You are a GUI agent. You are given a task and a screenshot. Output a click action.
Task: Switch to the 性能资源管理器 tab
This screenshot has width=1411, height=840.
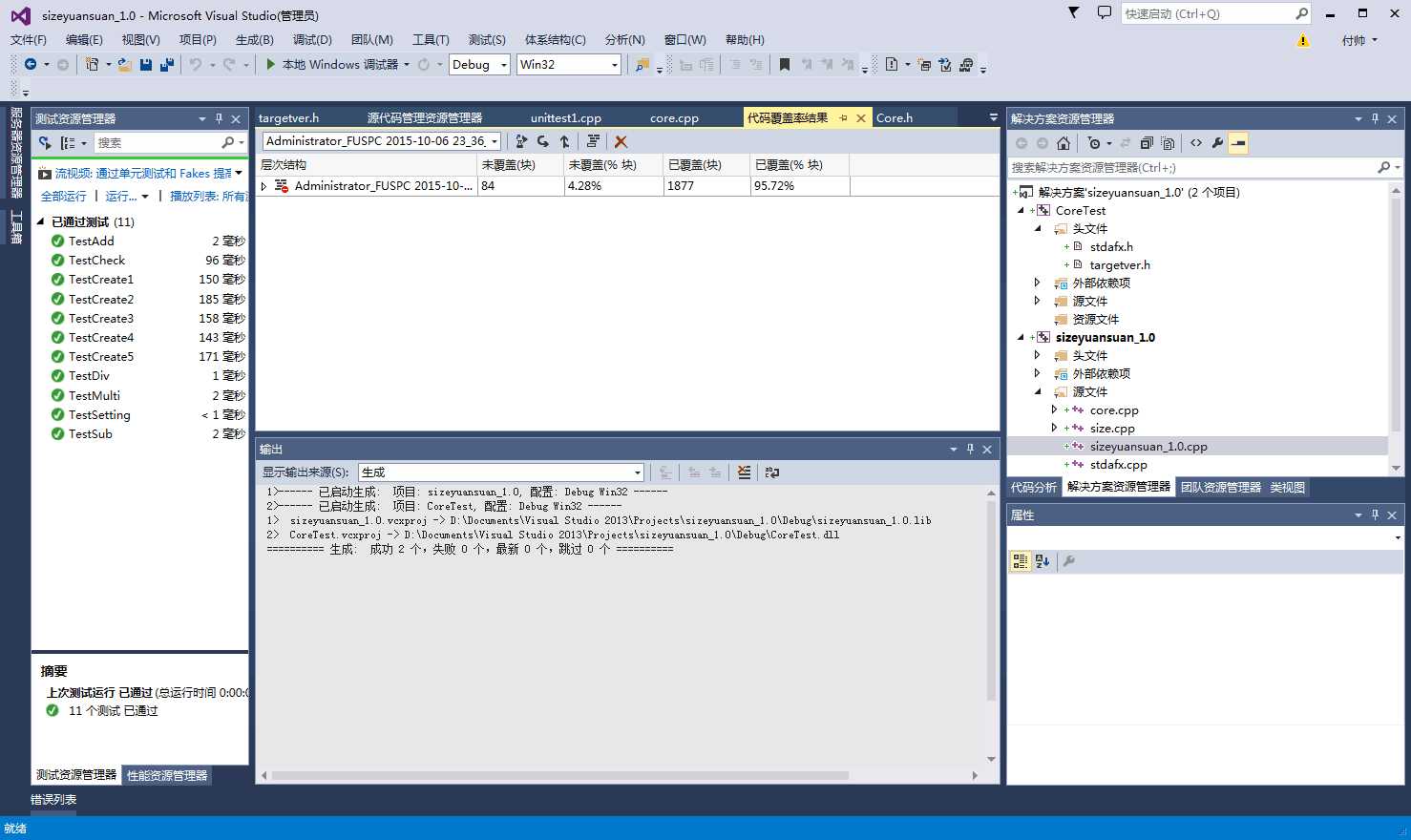(167, 775)
